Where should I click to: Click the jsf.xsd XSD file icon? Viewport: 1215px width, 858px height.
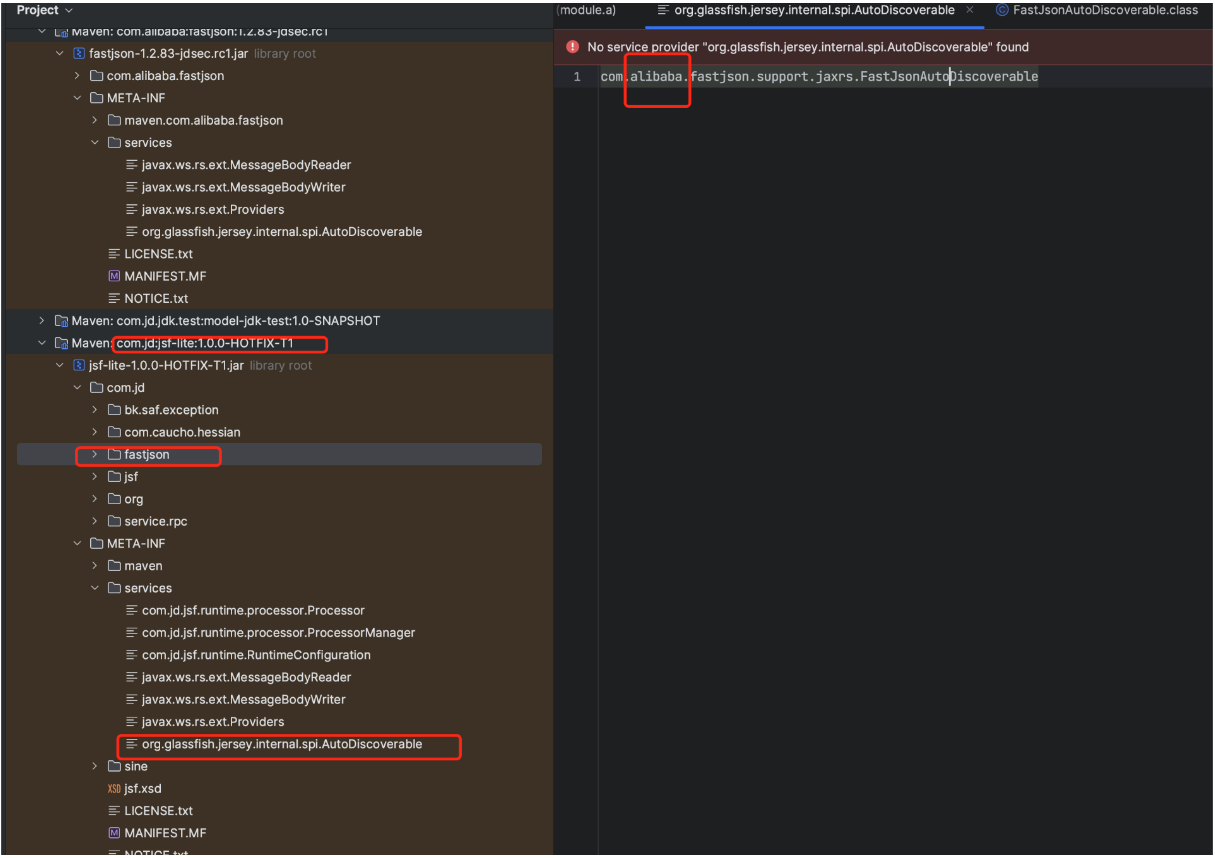114,789
